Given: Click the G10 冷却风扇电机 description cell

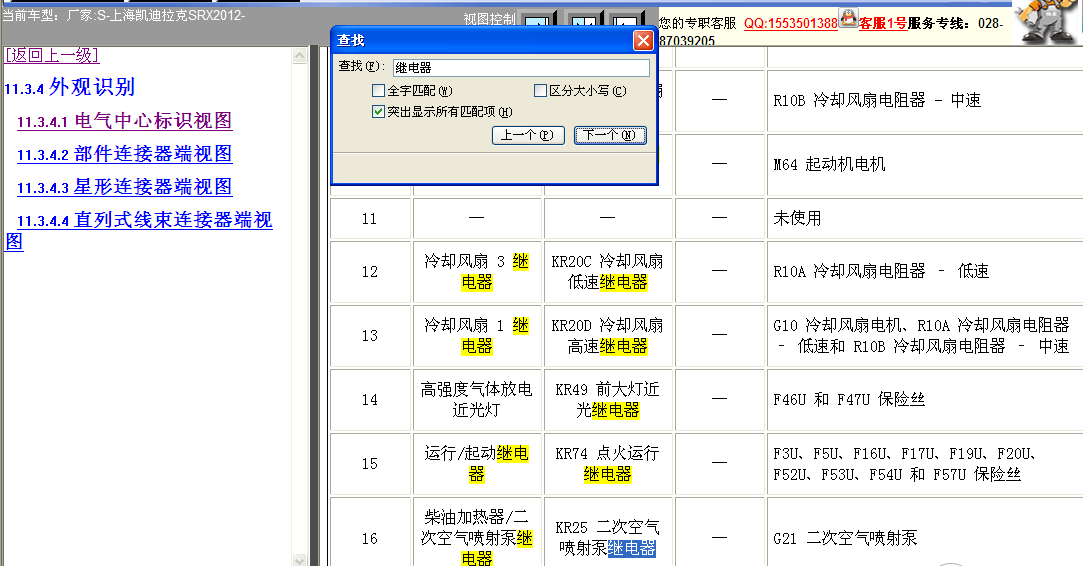Looking at the screenshot, I should (x=925, y=336).
